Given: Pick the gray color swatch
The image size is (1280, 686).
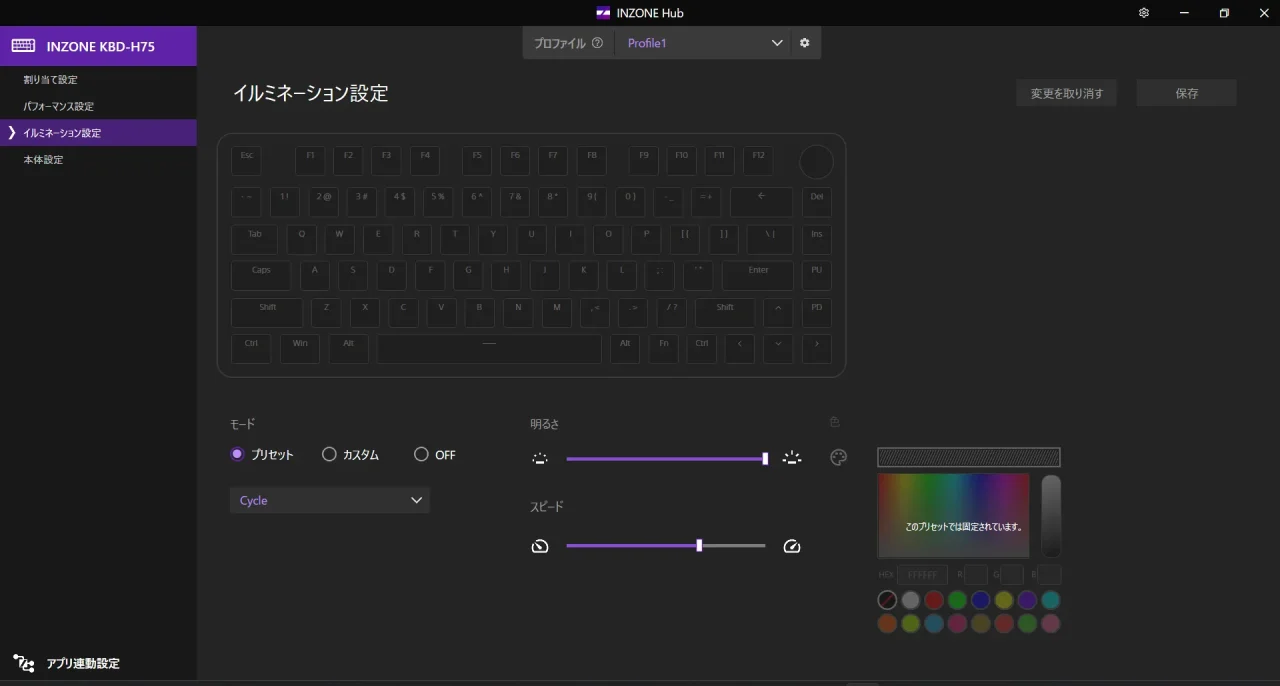Looking at the screenshot, I should 910,600.
